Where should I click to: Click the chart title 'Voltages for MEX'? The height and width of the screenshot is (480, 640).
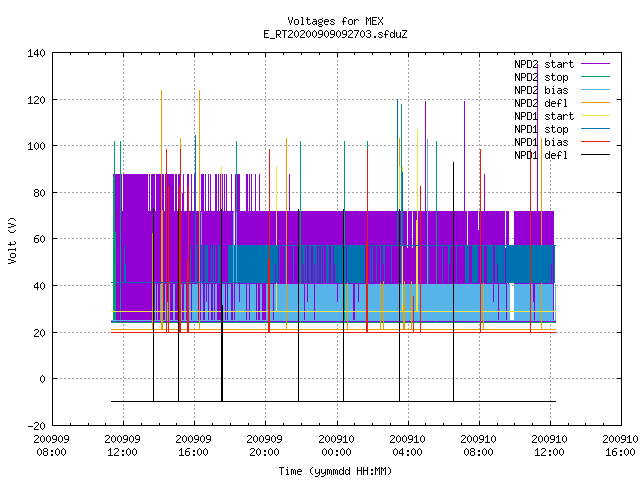335,21
